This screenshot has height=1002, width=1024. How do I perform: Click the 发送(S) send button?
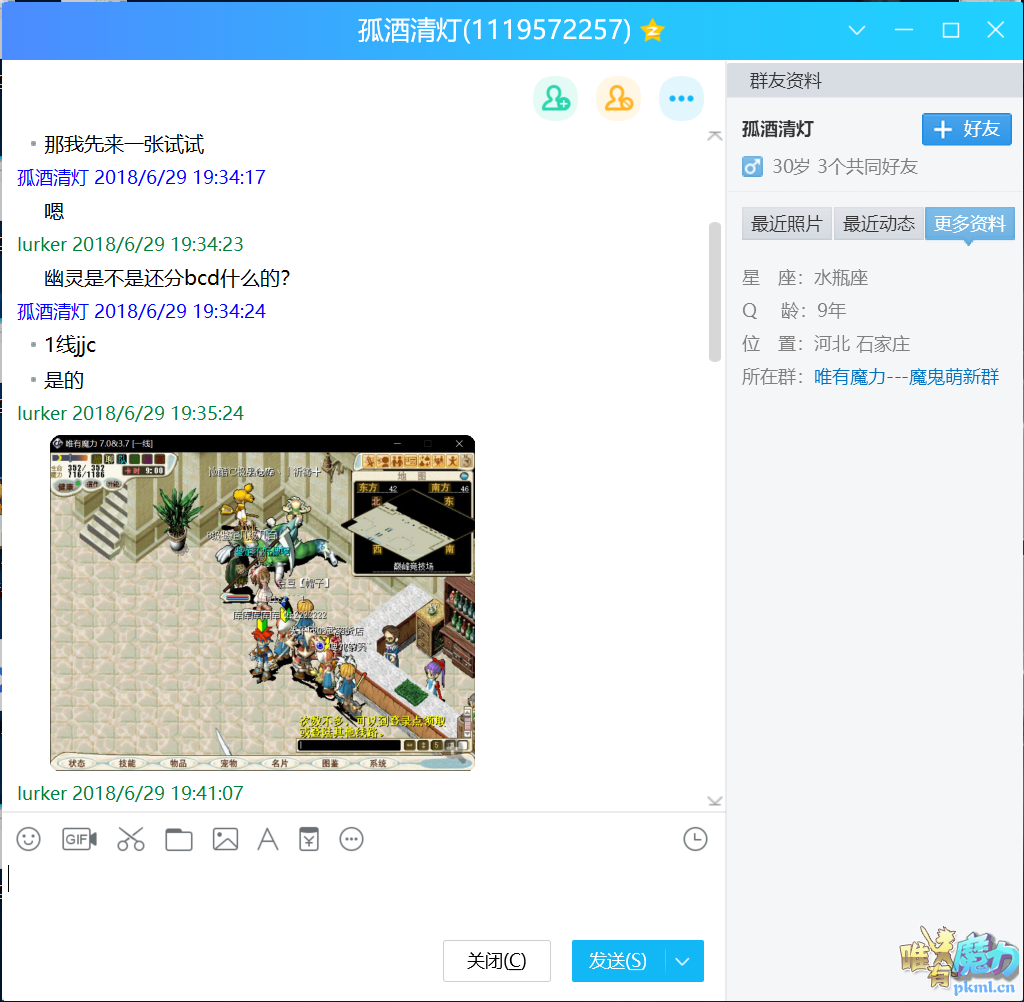click(618, 961)
